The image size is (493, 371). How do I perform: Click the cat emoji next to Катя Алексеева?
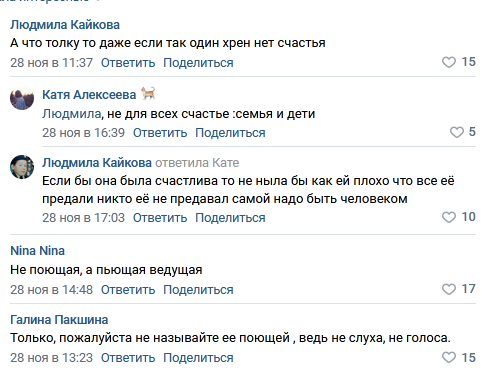148,93
